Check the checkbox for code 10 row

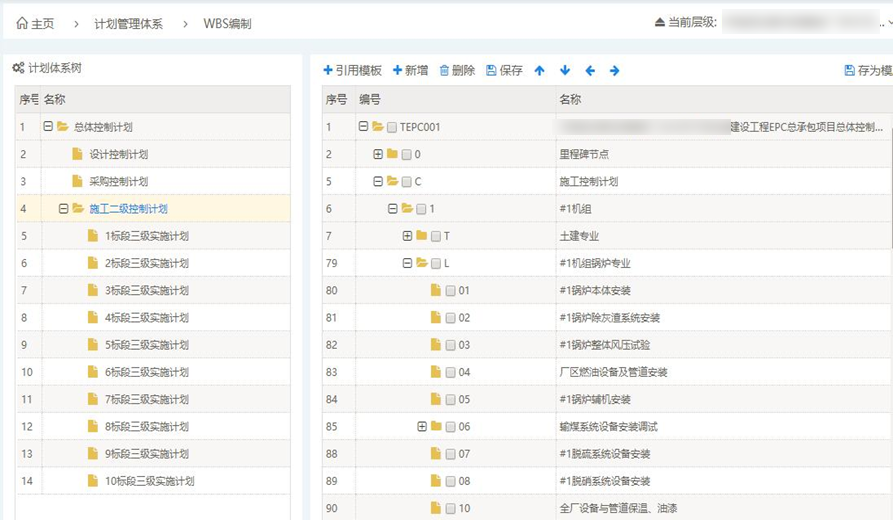click(450, 509)
